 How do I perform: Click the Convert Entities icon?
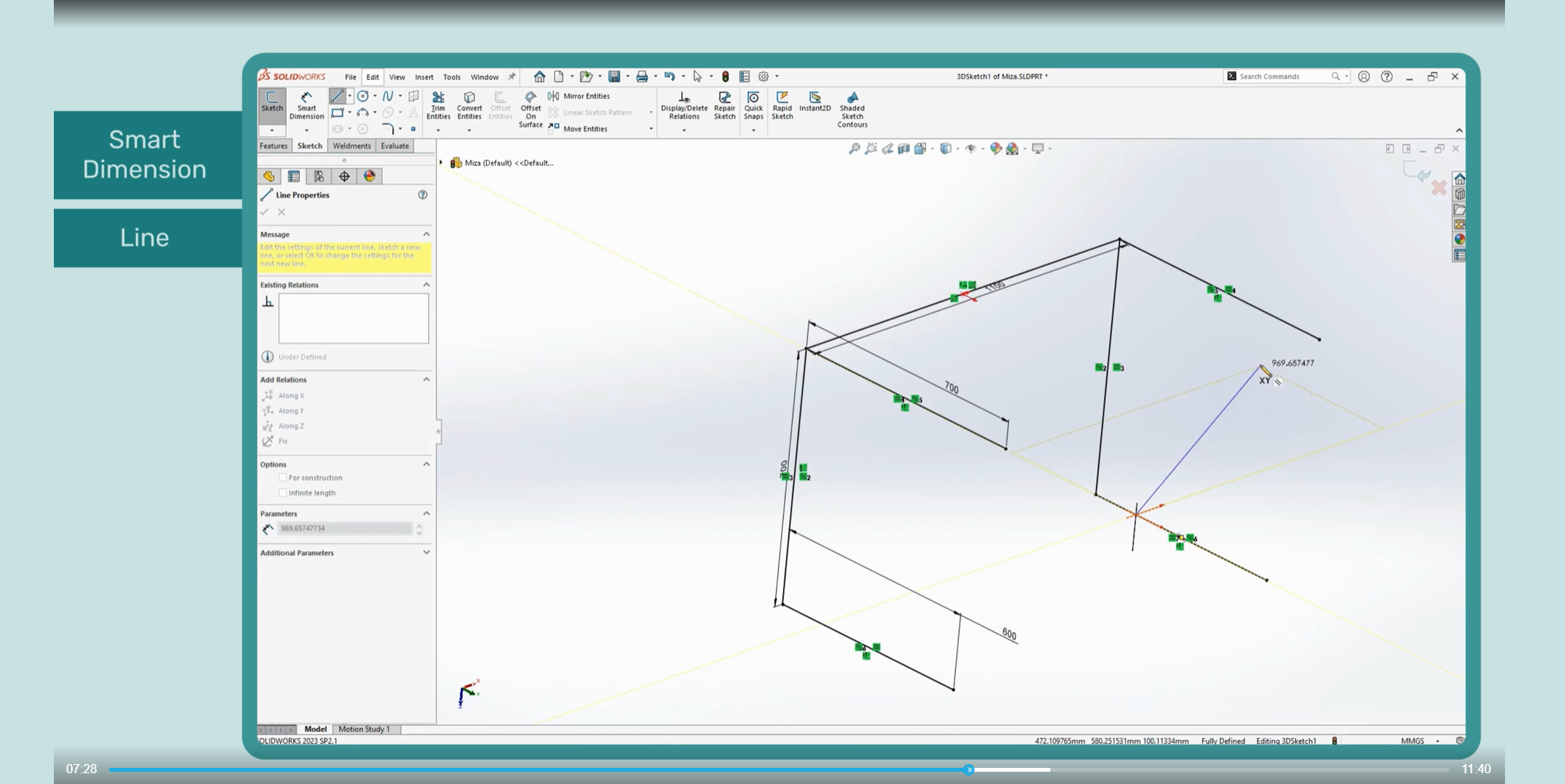tap(469, 105)
